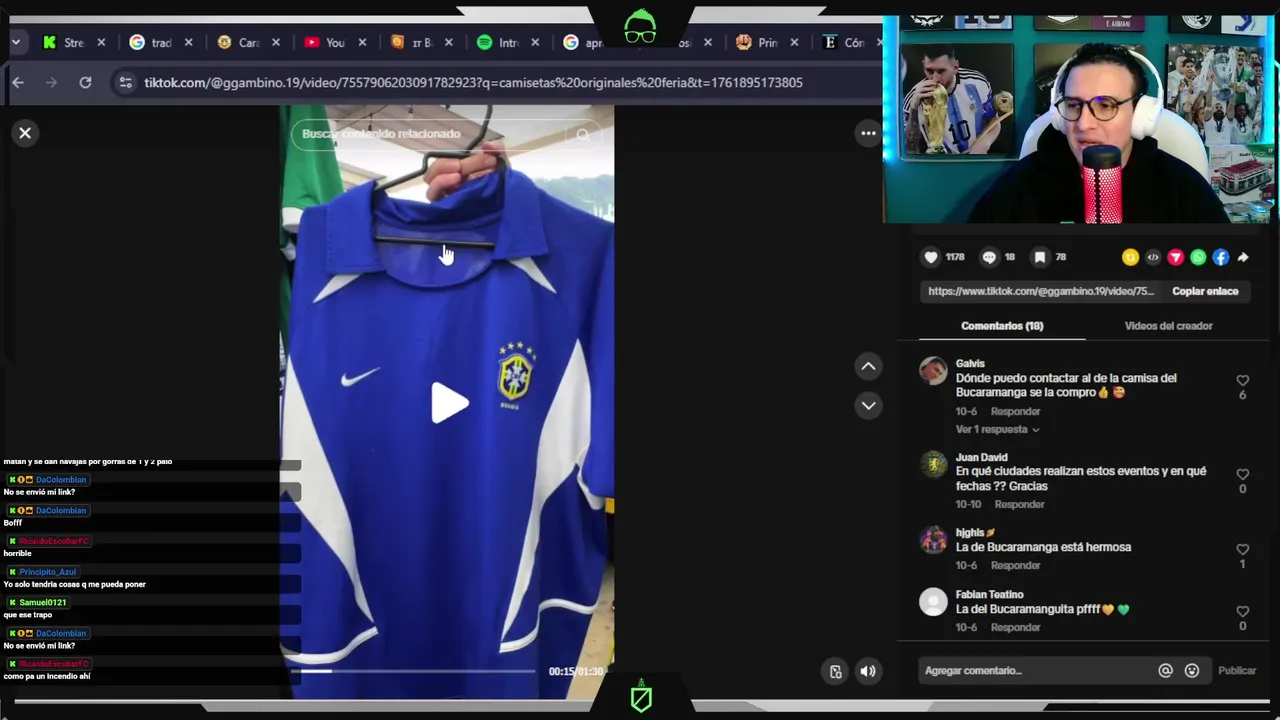Image resolution: width=1280 pixels, height=720 pixels.
Task: Switch to Videos del creador tab
Action: pyautogui.click(x=1168, y=326)
